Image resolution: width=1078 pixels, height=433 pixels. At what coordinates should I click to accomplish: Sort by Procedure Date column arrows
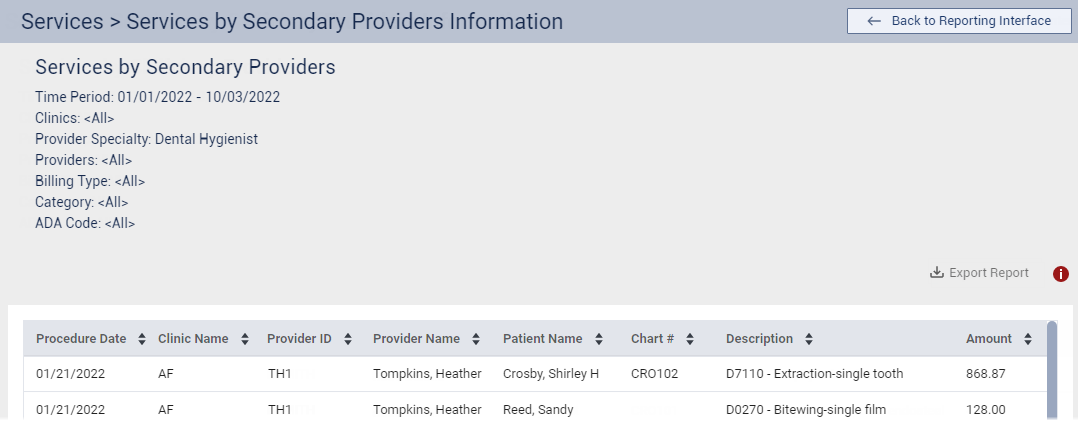[x=142, y=339]
